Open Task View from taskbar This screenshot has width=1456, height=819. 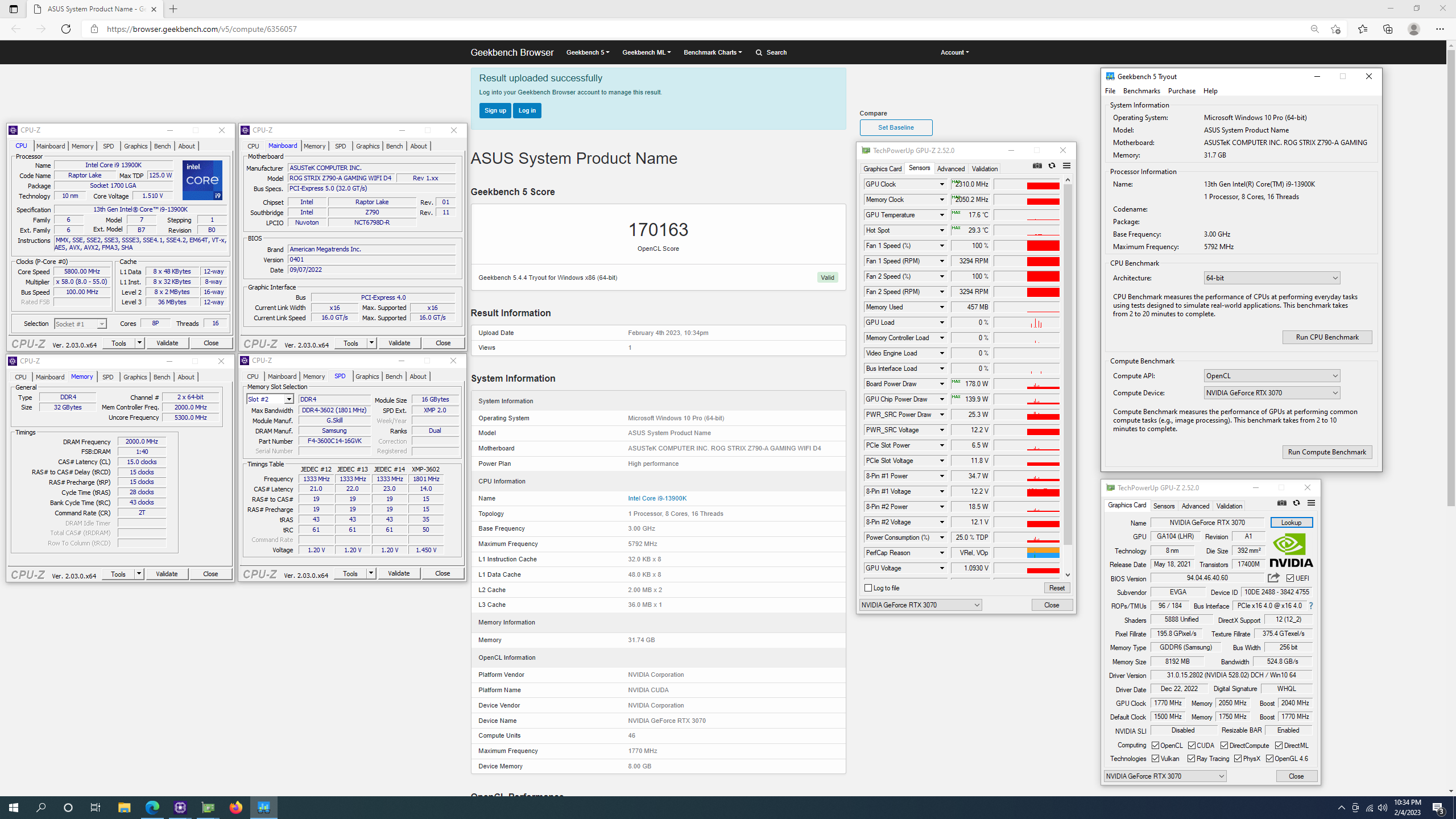[96, 808]
